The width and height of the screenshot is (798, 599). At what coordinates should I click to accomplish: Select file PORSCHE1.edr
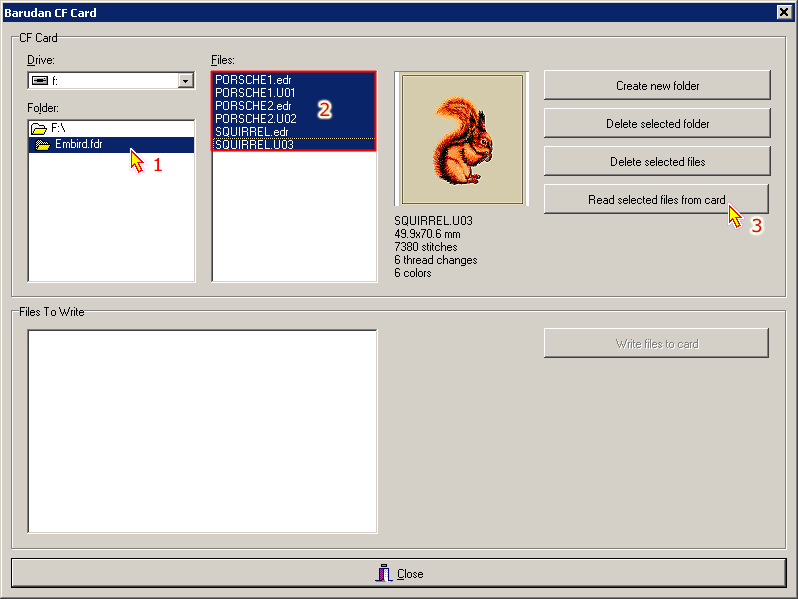(x=294, y=80)
